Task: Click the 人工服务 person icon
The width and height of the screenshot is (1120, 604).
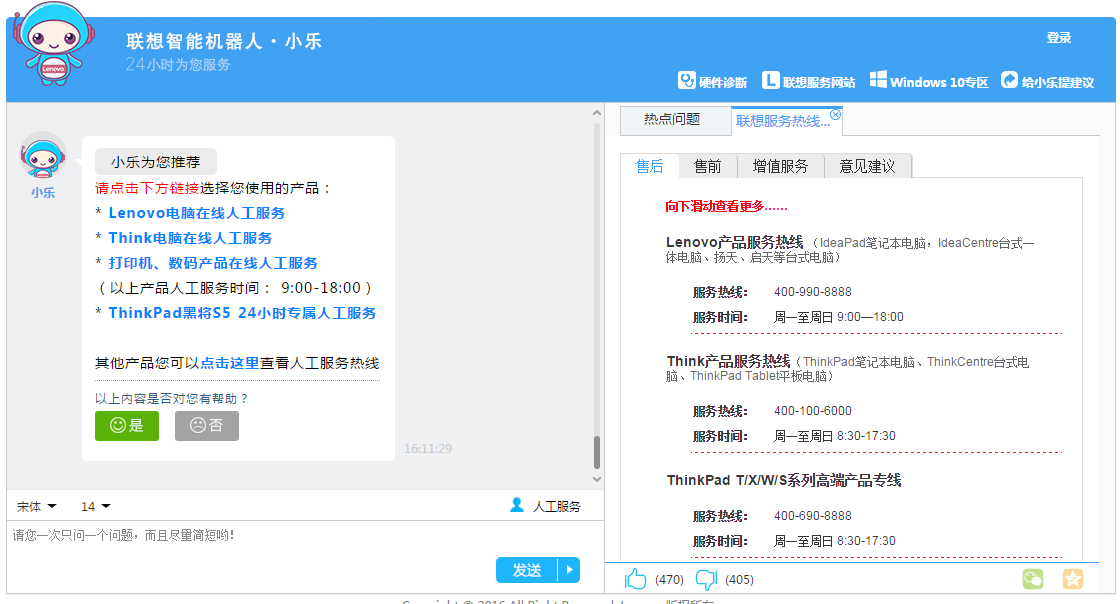Action: pos(517,505)
